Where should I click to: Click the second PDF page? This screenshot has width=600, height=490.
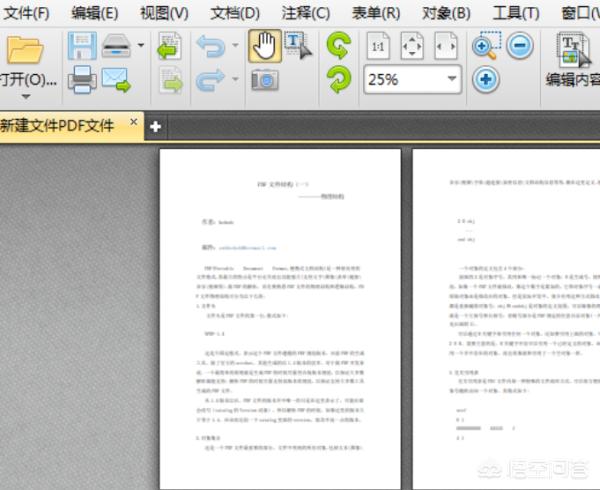pyautogui.click(x=506, y=319)
